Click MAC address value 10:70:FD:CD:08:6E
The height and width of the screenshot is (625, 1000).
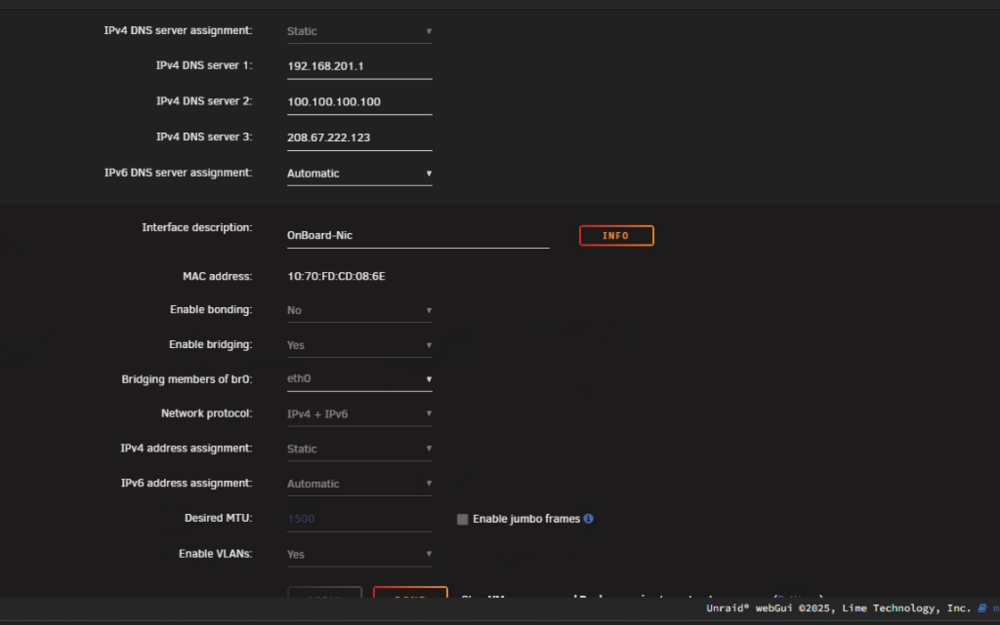click(x=336, y=276)
